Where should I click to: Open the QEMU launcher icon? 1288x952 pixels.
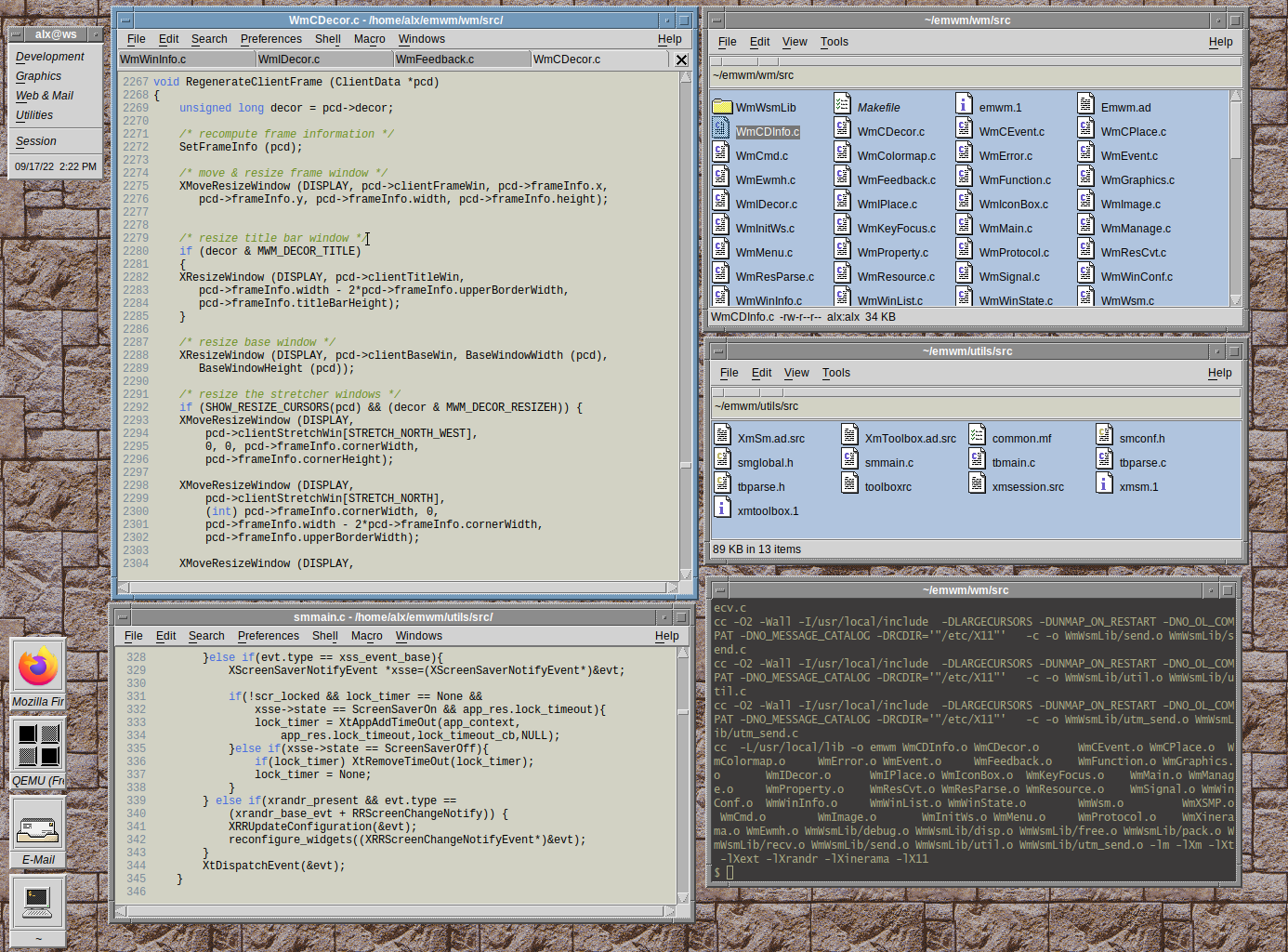[x=38, y=746]
